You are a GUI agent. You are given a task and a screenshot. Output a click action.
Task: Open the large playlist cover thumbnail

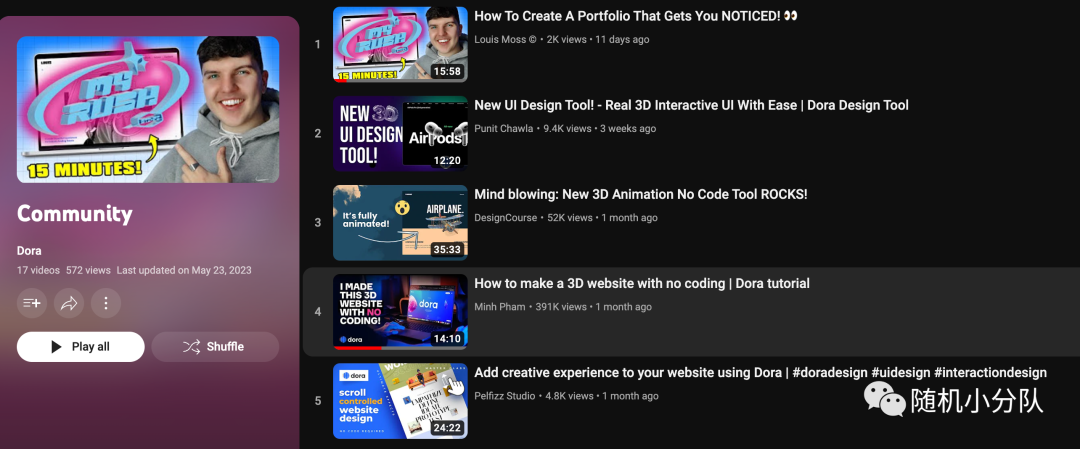coord(148,109)
